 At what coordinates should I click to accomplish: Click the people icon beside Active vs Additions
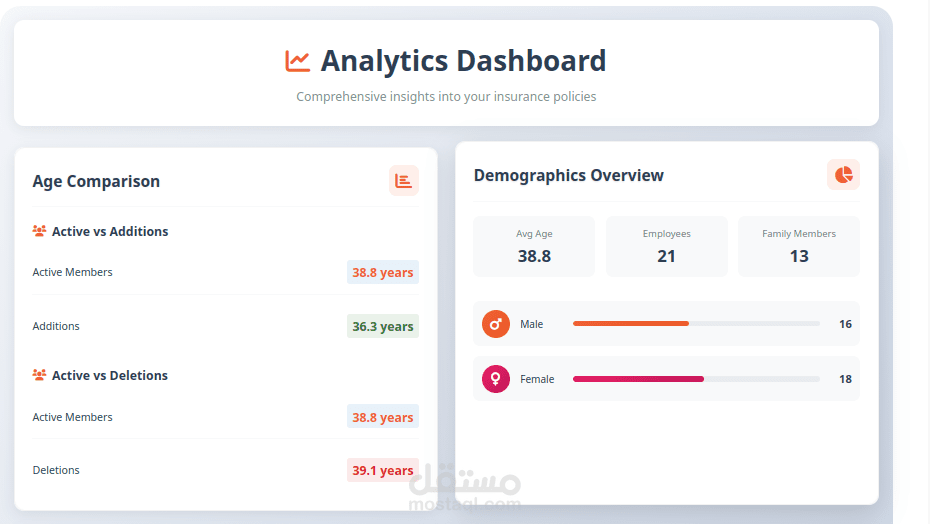pos(39,231)
